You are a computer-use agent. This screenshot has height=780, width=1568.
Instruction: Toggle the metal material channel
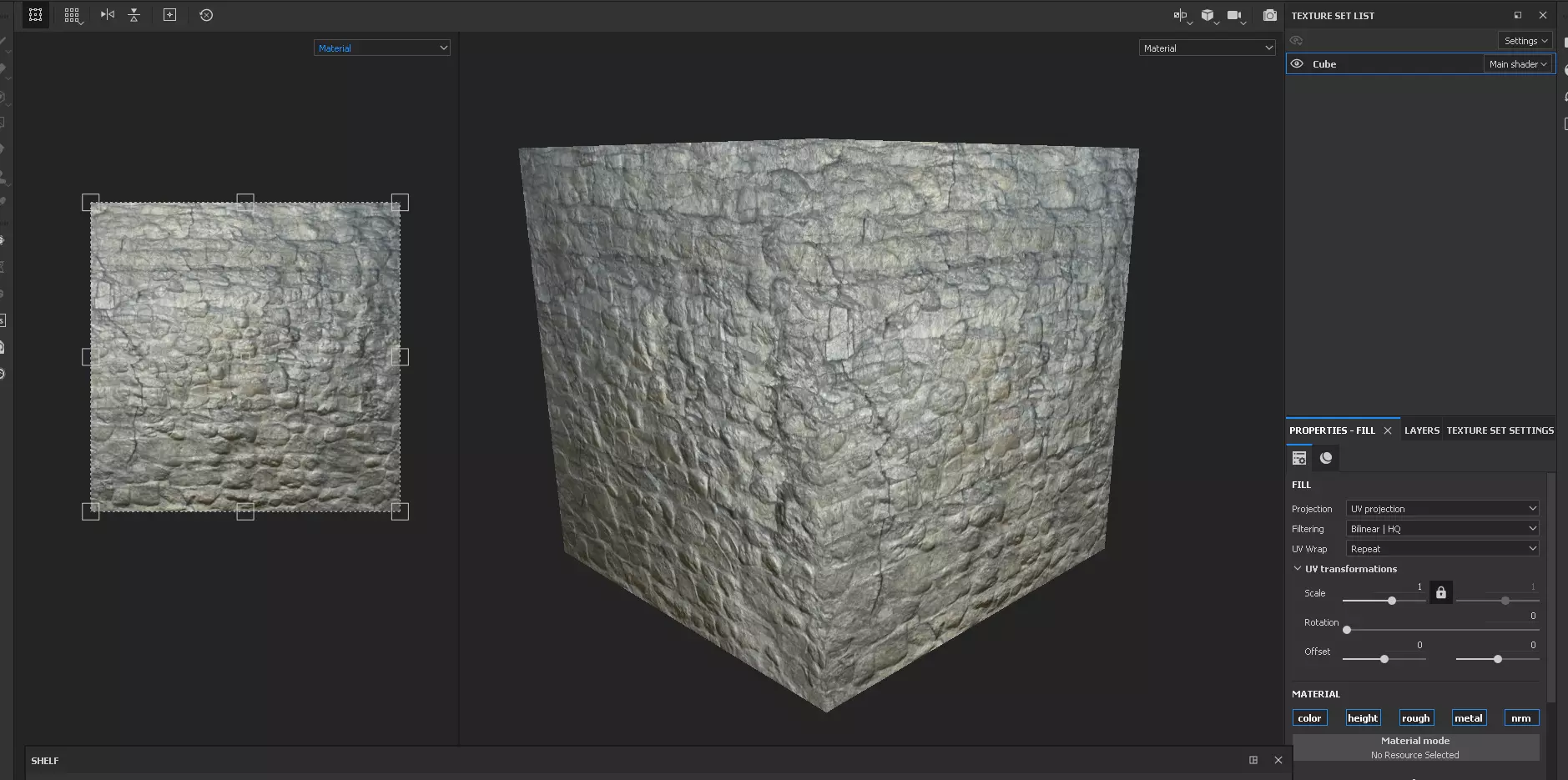(x=1468, y=717)
